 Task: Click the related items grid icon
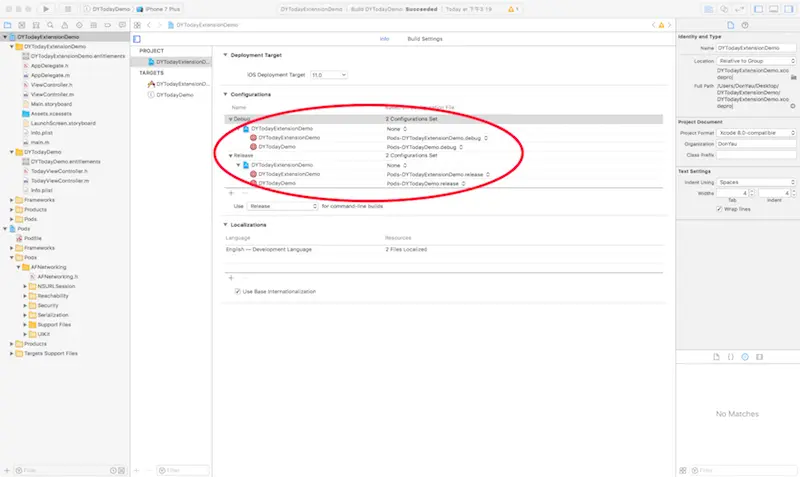coord(137,25)
